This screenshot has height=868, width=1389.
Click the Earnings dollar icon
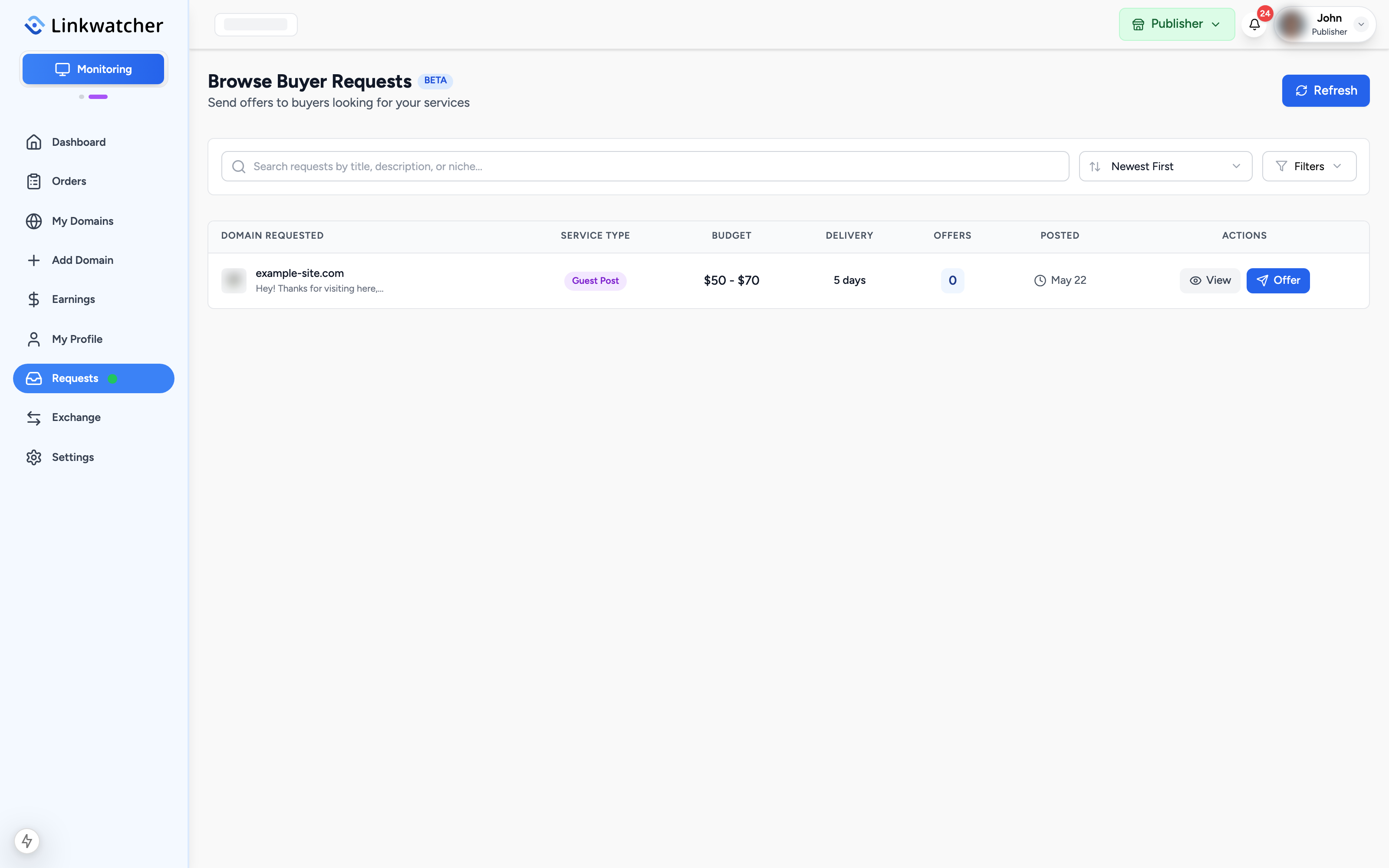[x=34, y=299]
